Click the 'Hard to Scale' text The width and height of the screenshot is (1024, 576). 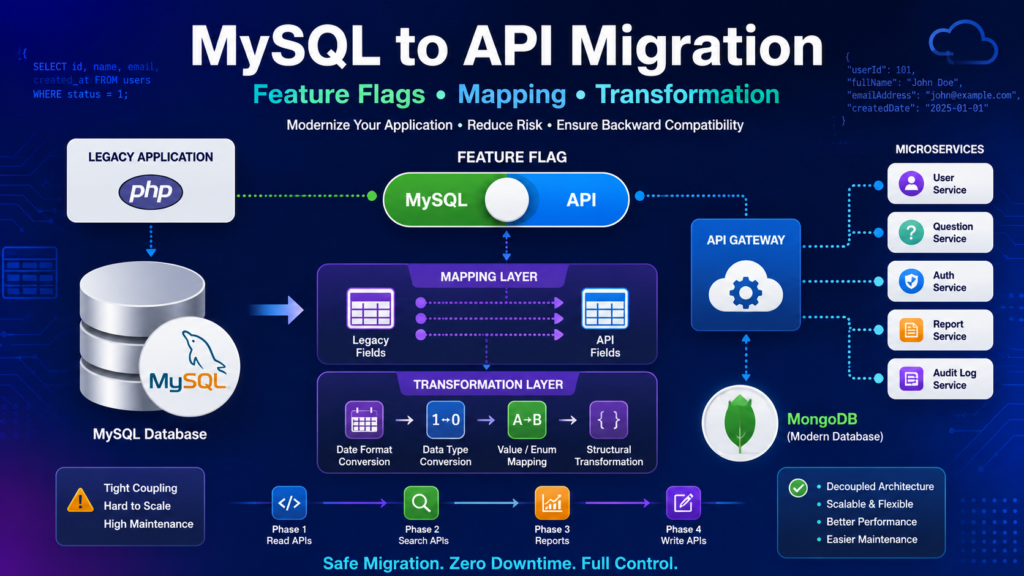(137, 505)
